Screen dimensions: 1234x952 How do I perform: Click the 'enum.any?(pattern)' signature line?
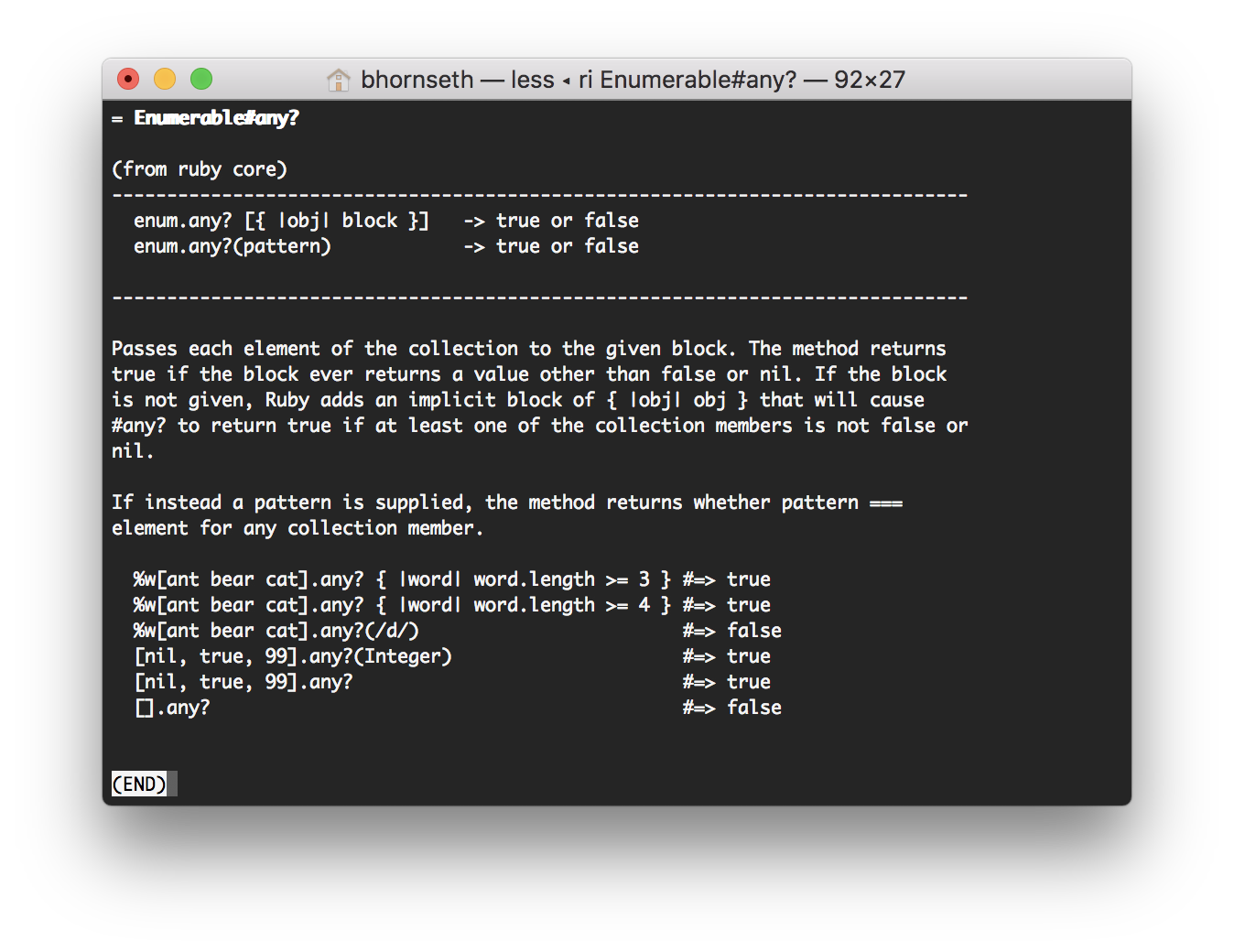[233, 246]
